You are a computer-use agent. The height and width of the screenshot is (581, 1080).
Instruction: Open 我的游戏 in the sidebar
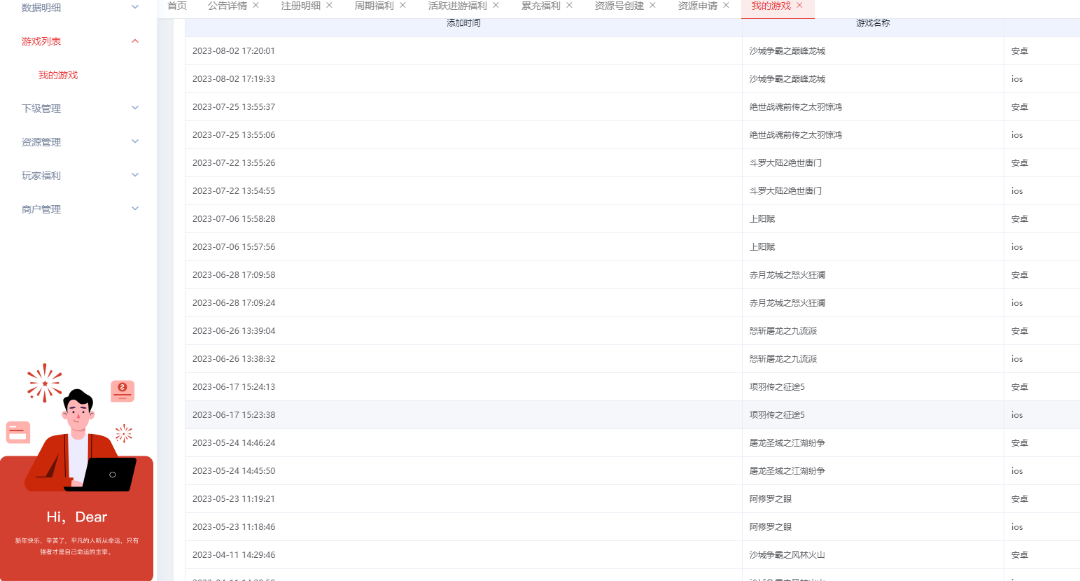58,75
